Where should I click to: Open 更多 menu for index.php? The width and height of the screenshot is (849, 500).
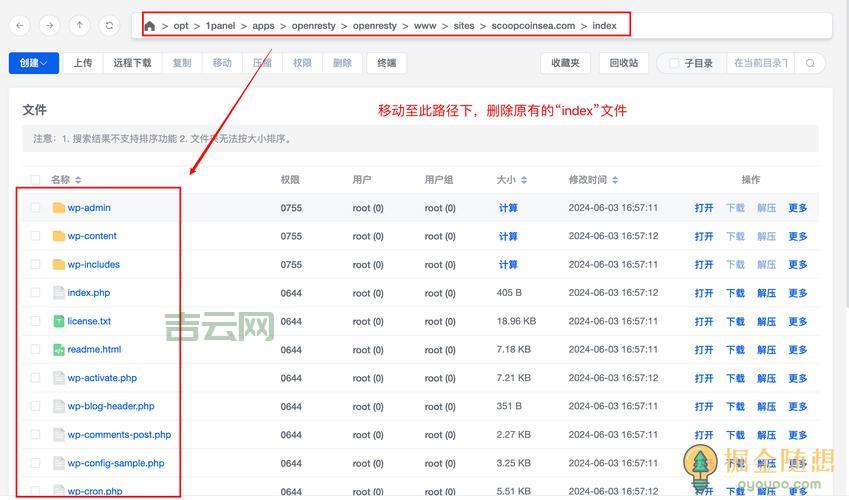[x=798, y=293]
